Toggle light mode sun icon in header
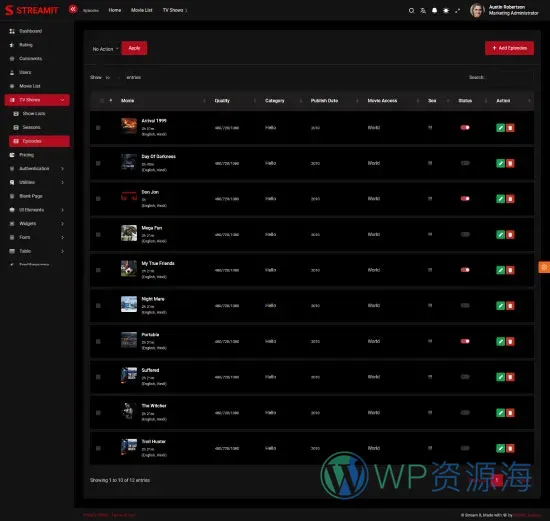550x521 pixels. coord(446,11)
